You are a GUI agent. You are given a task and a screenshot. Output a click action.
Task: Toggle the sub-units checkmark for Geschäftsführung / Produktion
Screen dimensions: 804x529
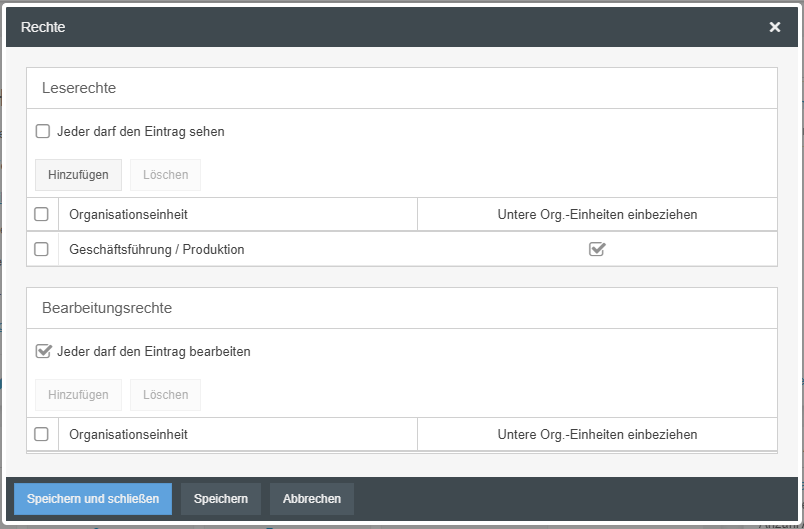(x=597, y=249)
